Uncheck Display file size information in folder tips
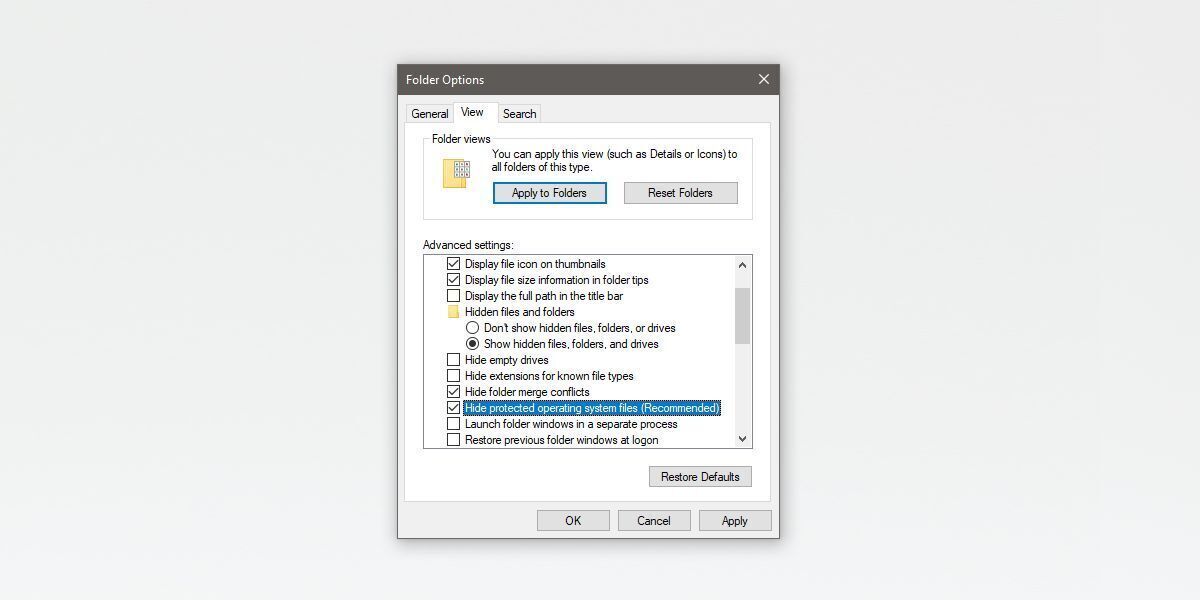 [454, 280]
